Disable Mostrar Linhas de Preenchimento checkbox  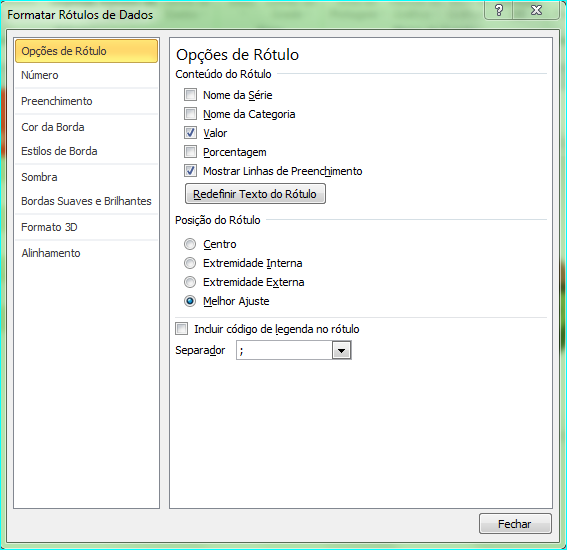click(190, 171)
